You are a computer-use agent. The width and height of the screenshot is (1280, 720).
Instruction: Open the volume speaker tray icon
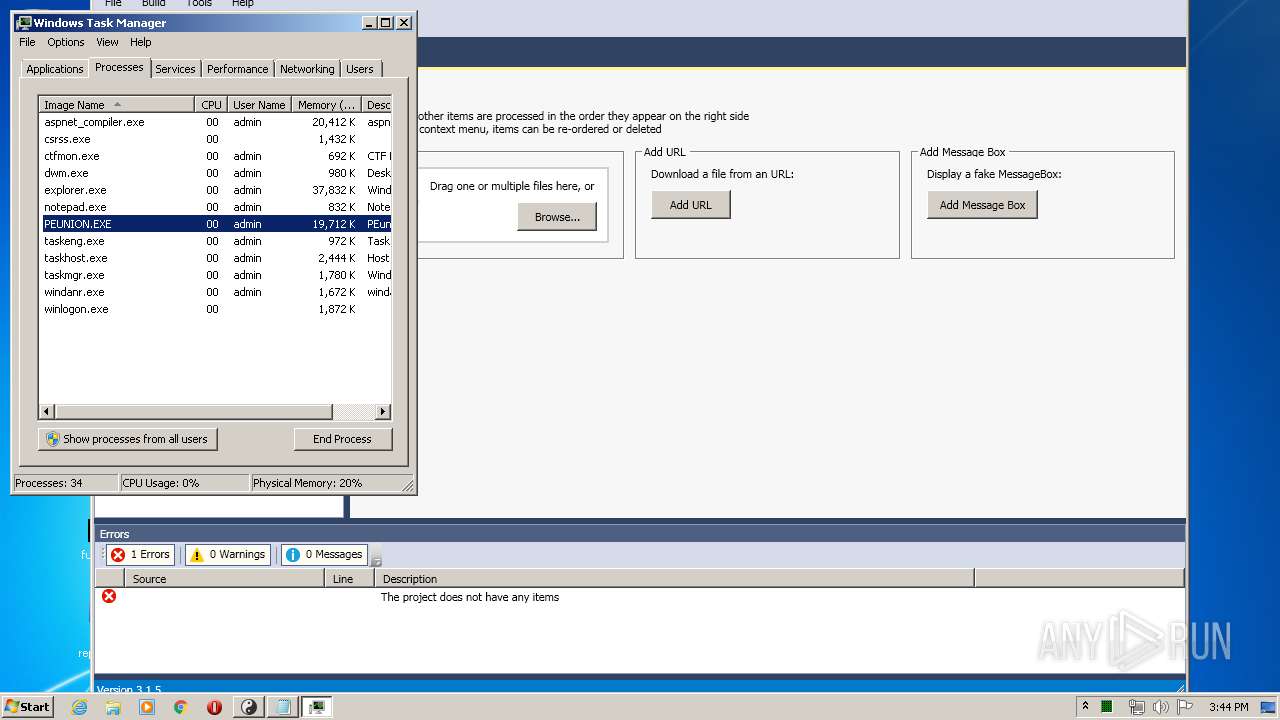(x=1160, y=707)
